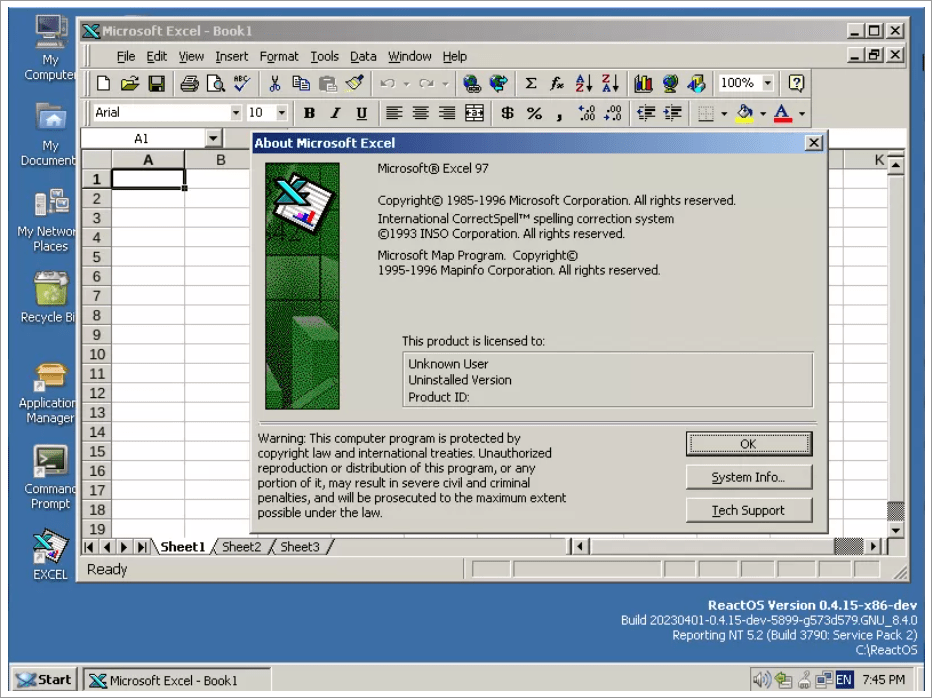
Task: Open the font size dropdown
Action: (281, 113)
